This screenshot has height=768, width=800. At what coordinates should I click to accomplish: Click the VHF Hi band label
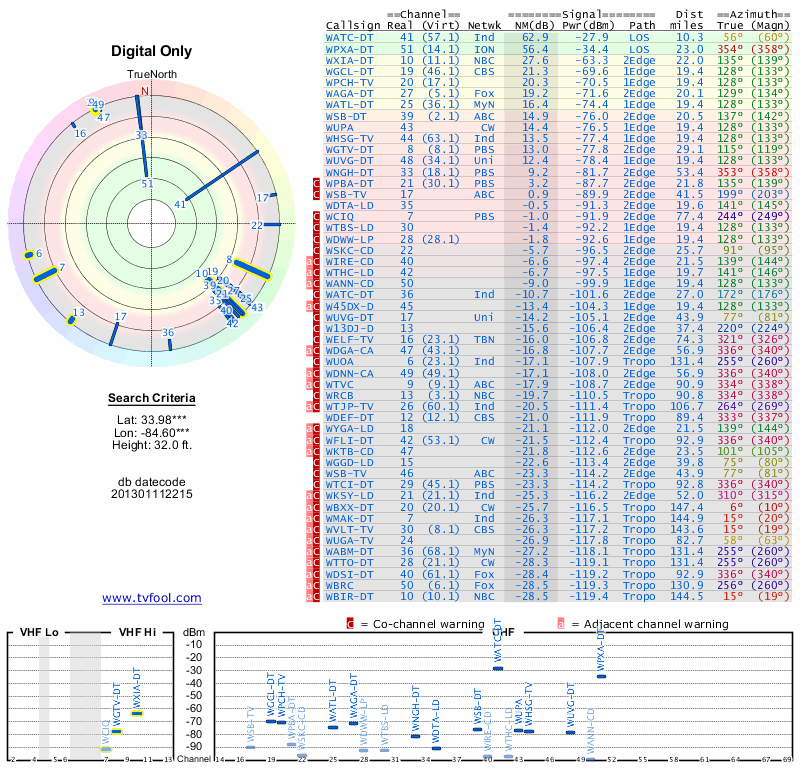tap(137, 632)
